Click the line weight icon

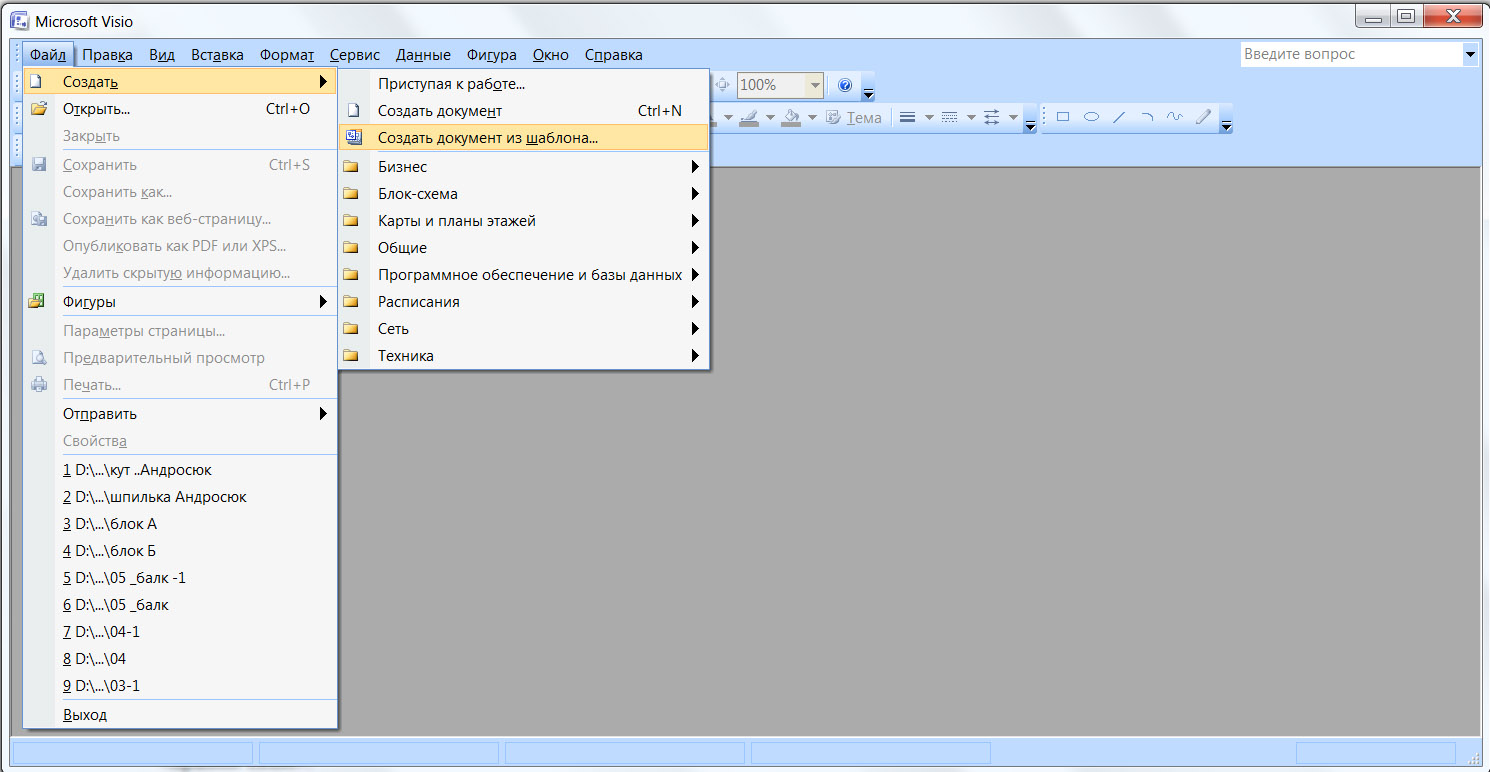coord(908,118)
